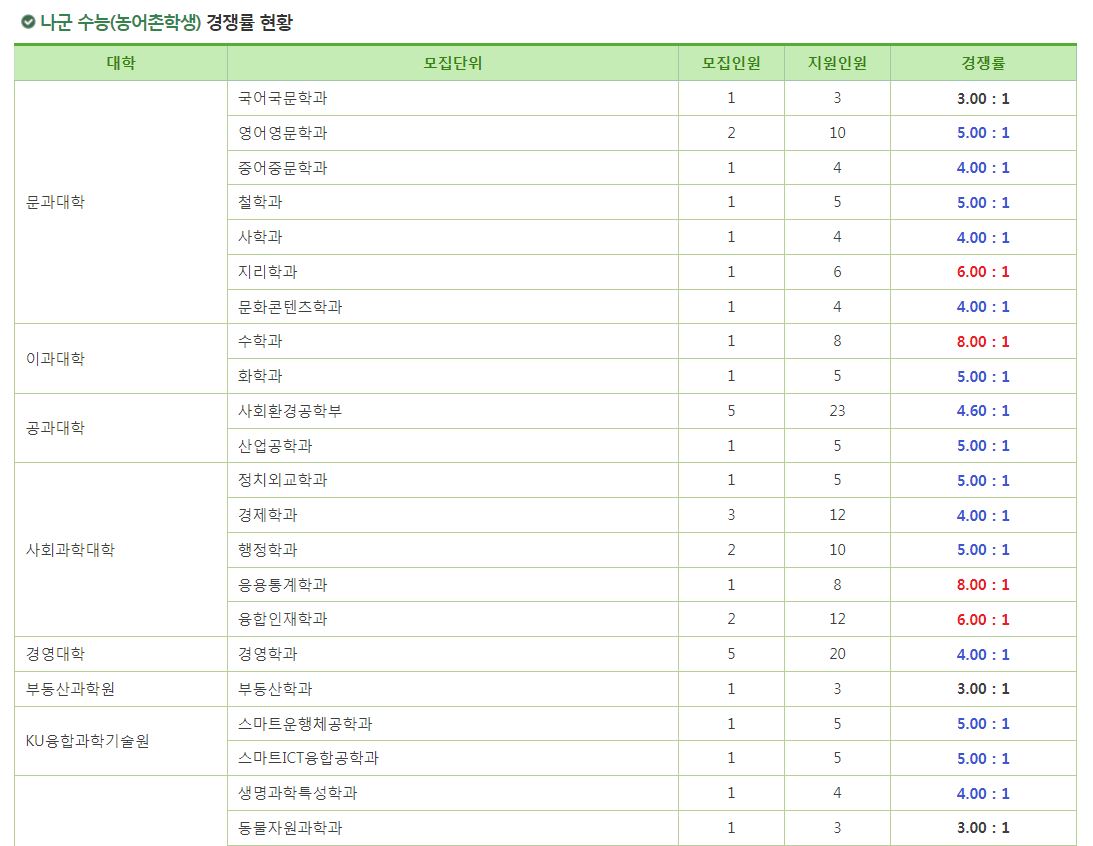This screenshot has height=846, width=1093.
Task: Click the '모집단위' column header
Action: coord(452,63)
